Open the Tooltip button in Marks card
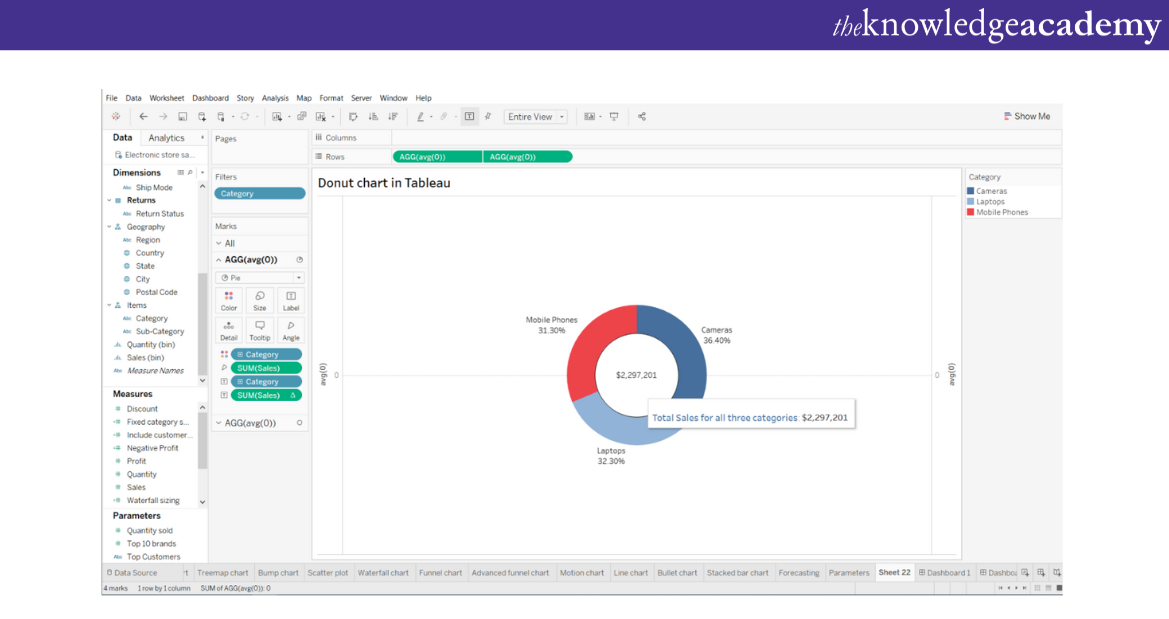Viewport: 1169px width, 619px height. coord(260,330)
